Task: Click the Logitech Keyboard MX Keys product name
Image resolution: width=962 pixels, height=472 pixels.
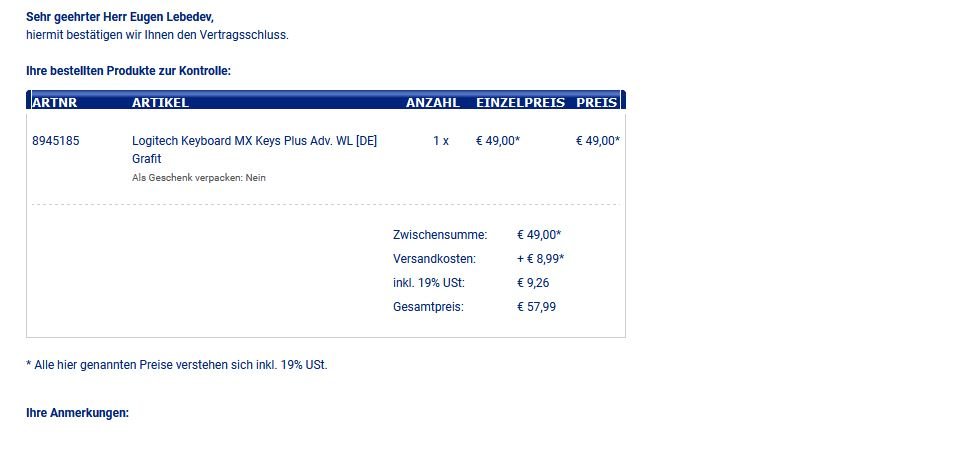Action: (254, 141)
